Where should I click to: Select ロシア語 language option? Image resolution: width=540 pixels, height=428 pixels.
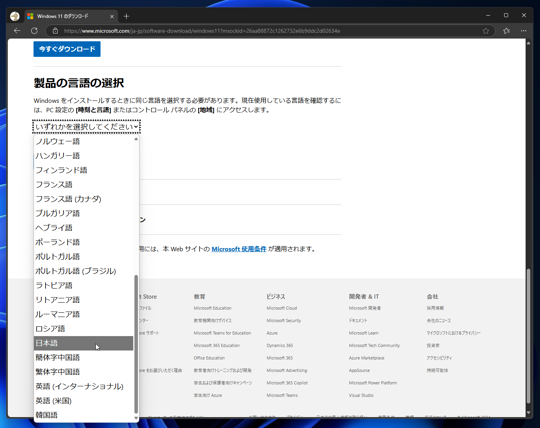(x=83, y=328)
